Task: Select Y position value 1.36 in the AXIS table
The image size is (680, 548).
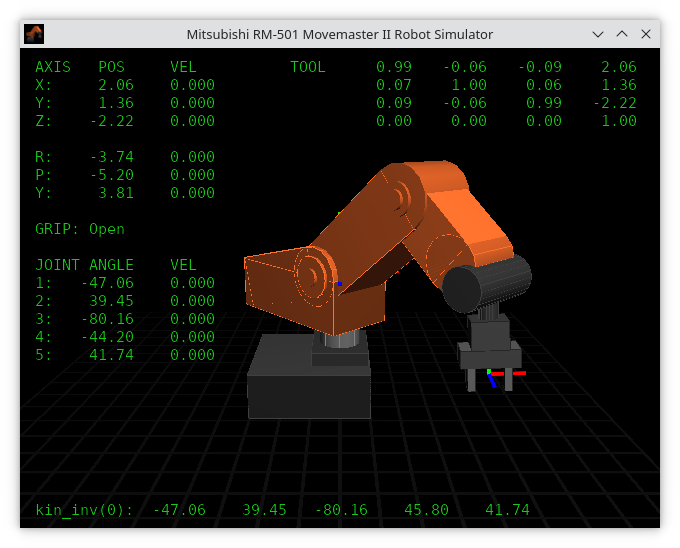Action: (116, 103)
